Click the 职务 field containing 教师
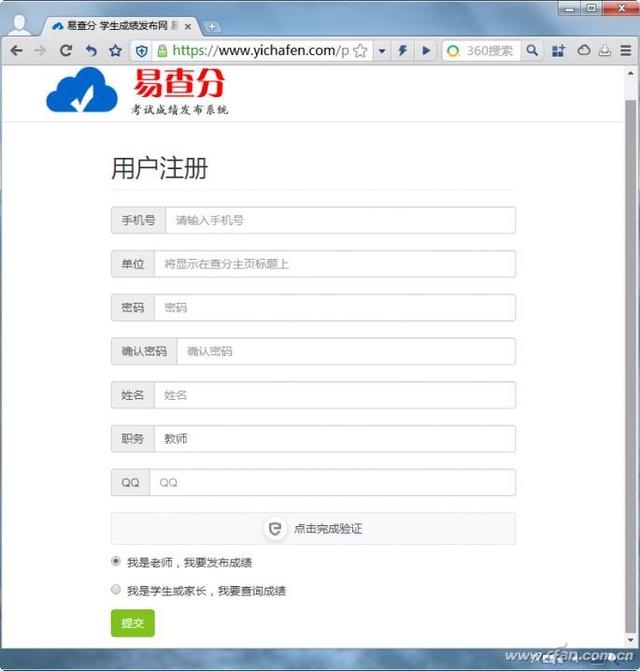This screenshot has height=671, width=640. tap(335, 439)
